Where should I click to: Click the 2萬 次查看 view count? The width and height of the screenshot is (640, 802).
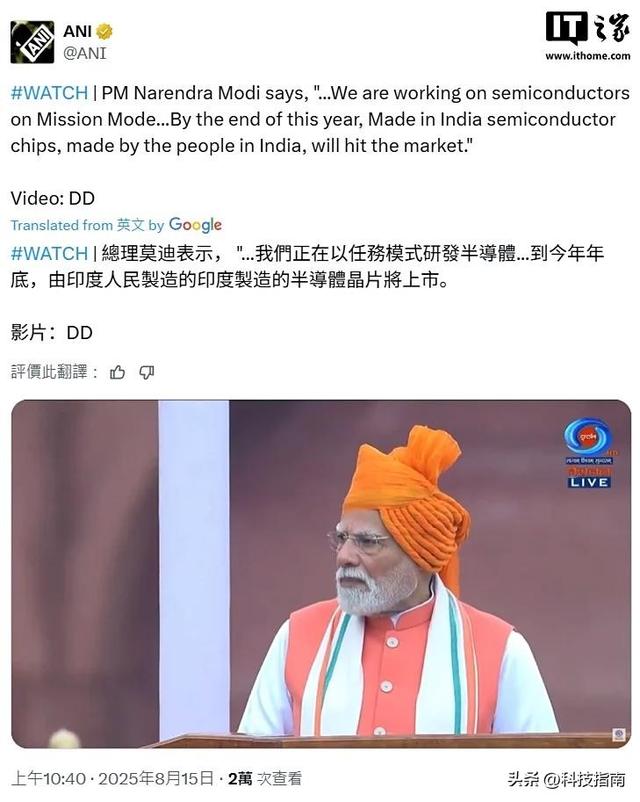point(264,779)
